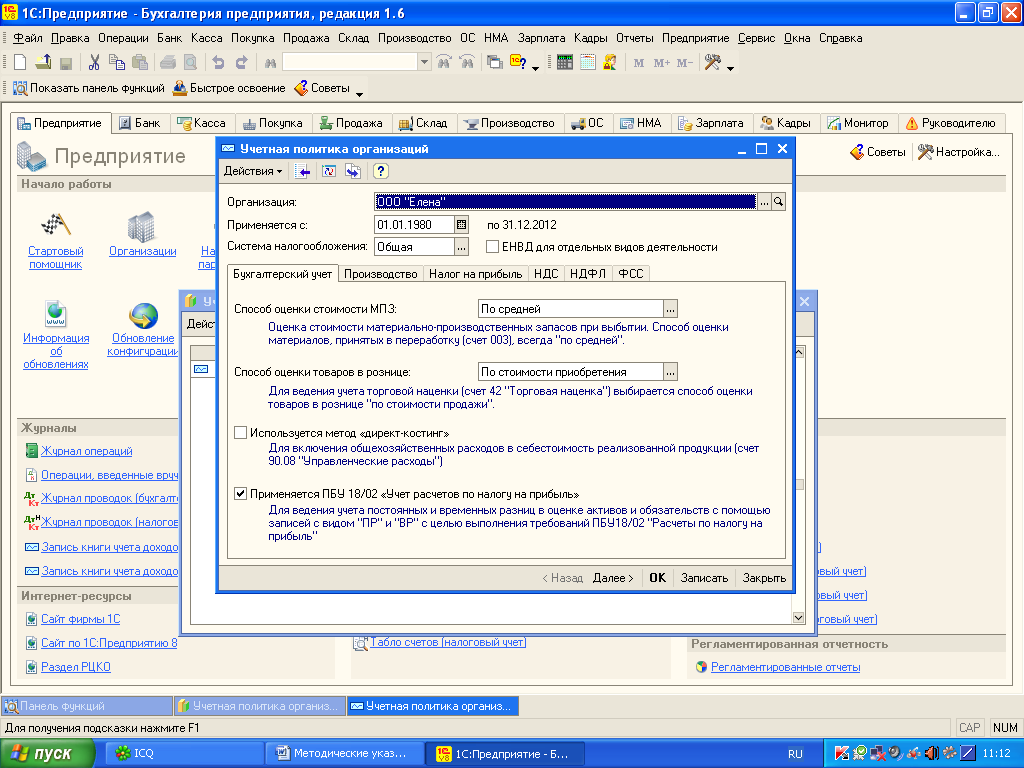Switch to the НДФЛ tab
Screen dimensions: 1024x768
pos(588,274)
